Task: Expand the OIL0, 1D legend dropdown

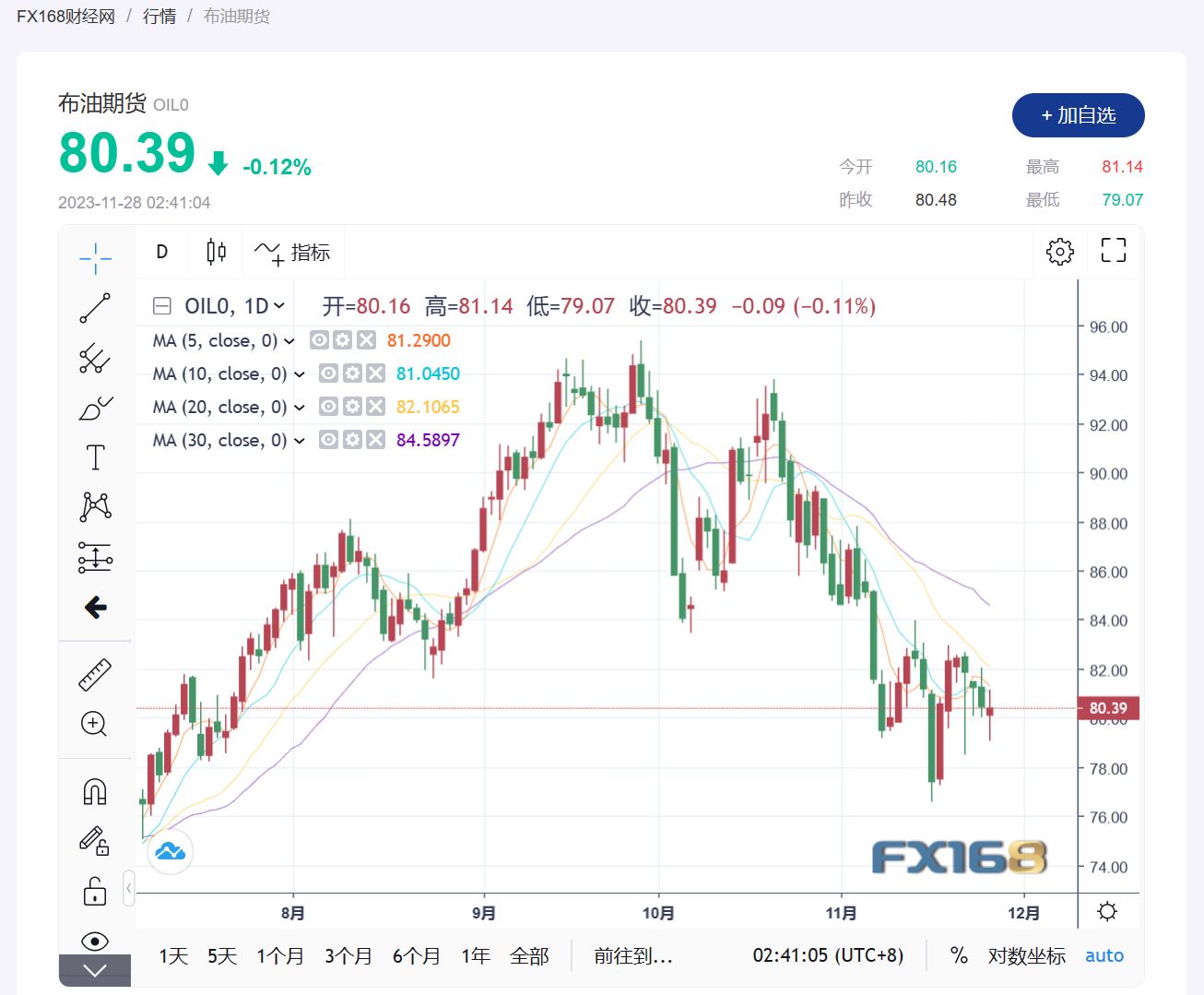Action: (279, 306)
